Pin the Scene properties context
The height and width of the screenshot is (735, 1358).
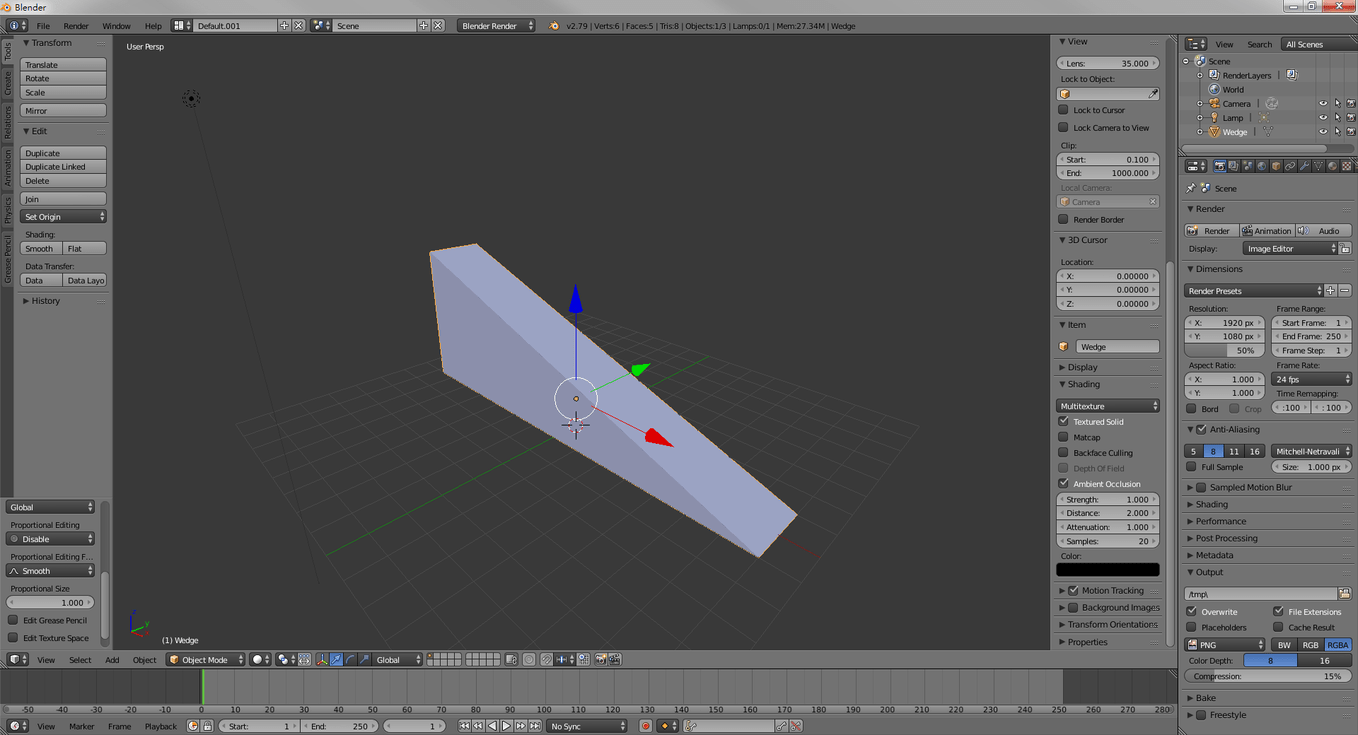[1191, 188]
